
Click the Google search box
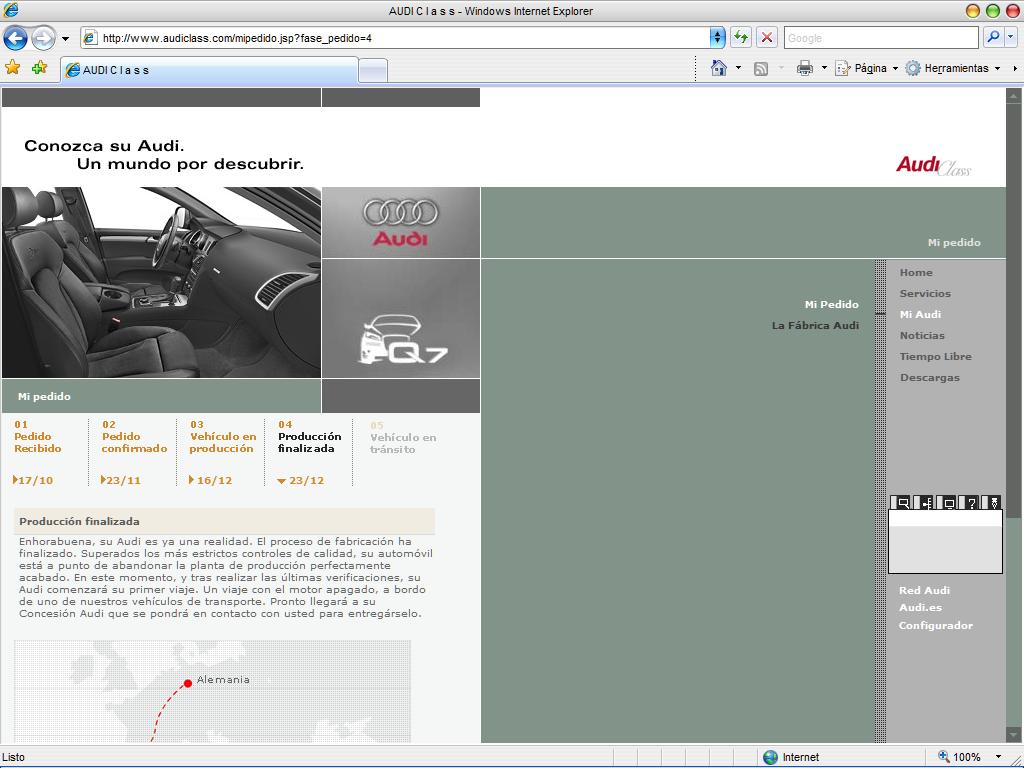(881, 38)
